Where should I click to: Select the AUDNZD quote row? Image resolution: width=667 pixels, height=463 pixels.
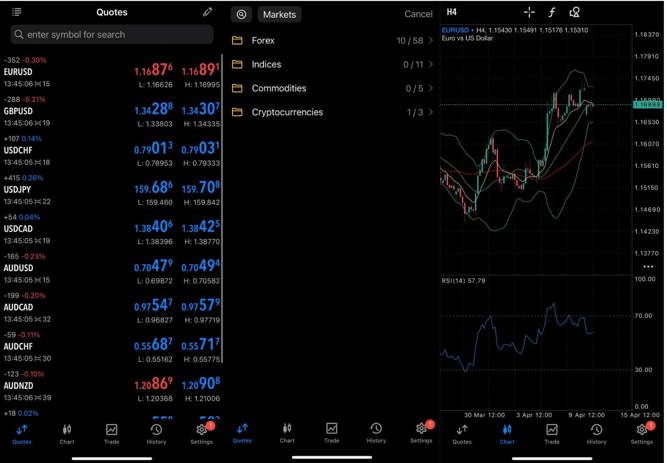click(111, 386)
